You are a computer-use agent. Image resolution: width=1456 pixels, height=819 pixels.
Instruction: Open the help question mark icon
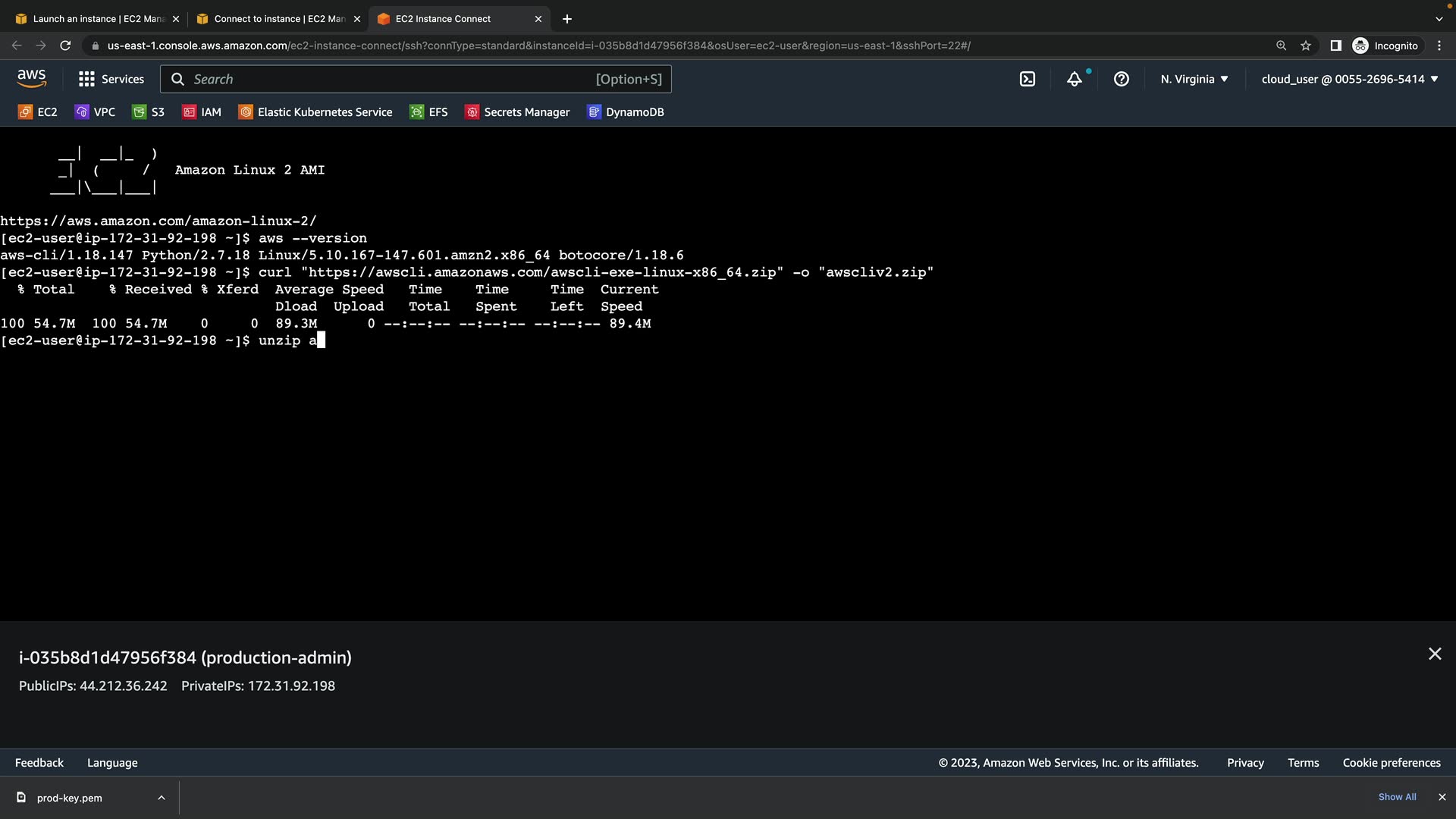pos(1121,79)
